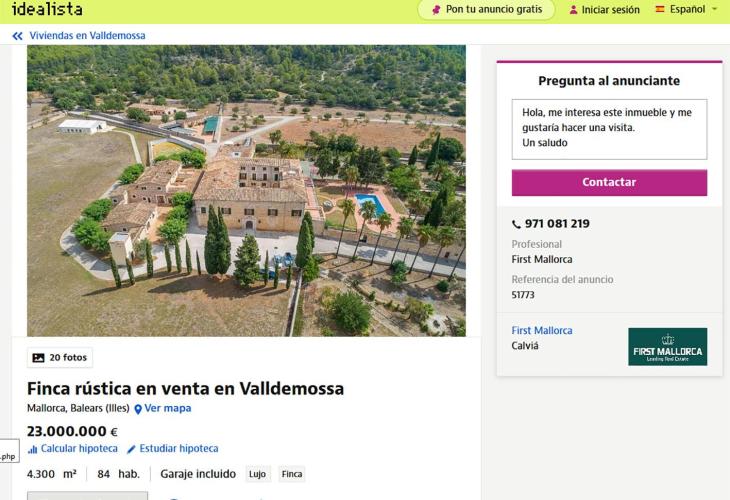Click the photo gallery icon
Screen dimensions: 730x500
(x=38, y=358)
